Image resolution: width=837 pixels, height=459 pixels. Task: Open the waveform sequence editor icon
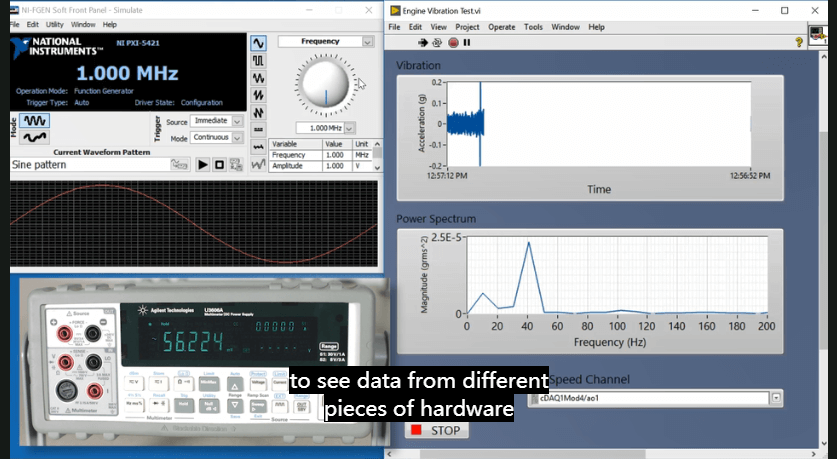click(x=236, y=165)
